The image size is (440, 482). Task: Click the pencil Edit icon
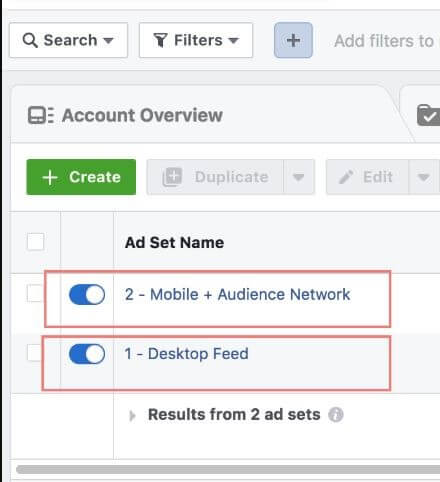coord(346,177)
